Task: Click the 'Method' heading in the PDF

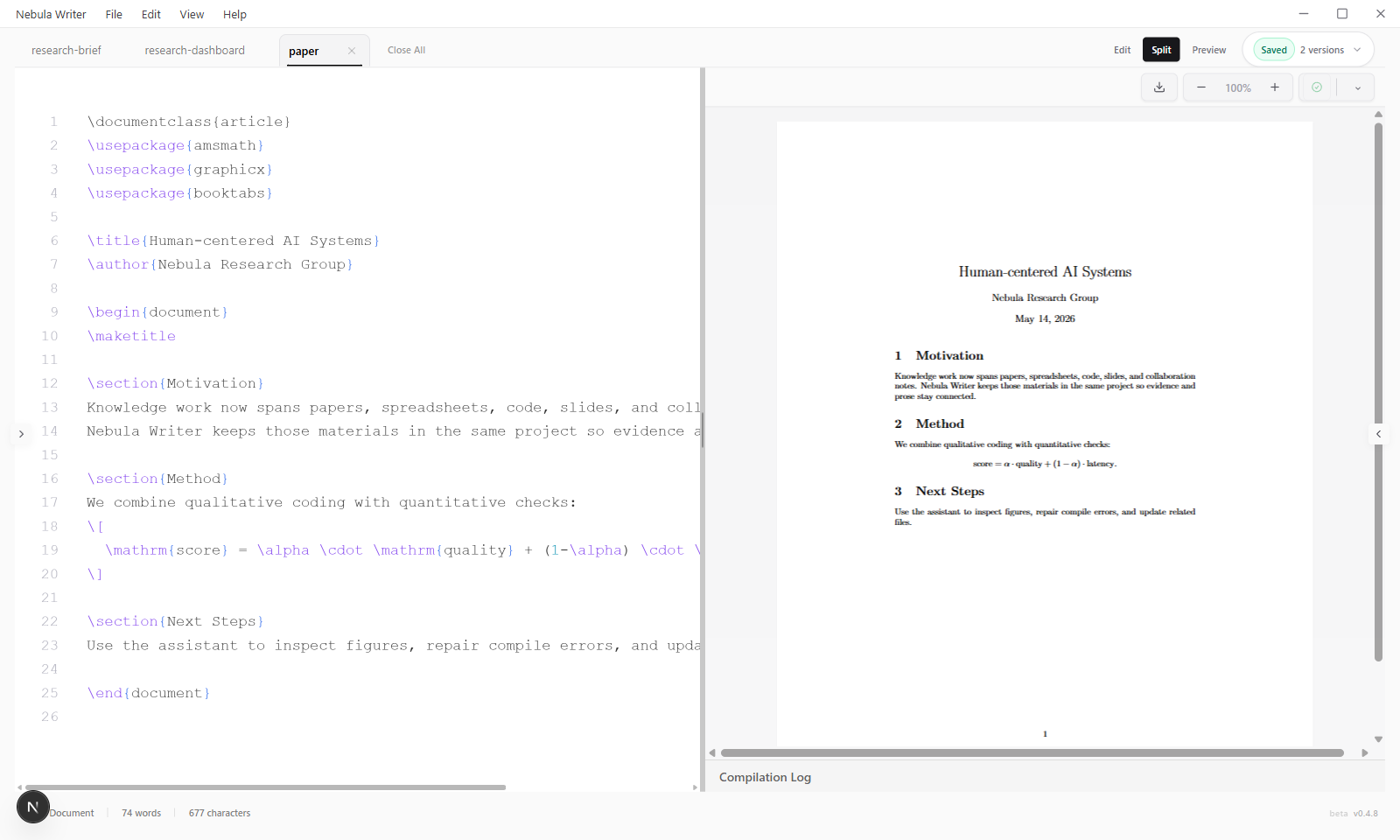Action: 940,423
